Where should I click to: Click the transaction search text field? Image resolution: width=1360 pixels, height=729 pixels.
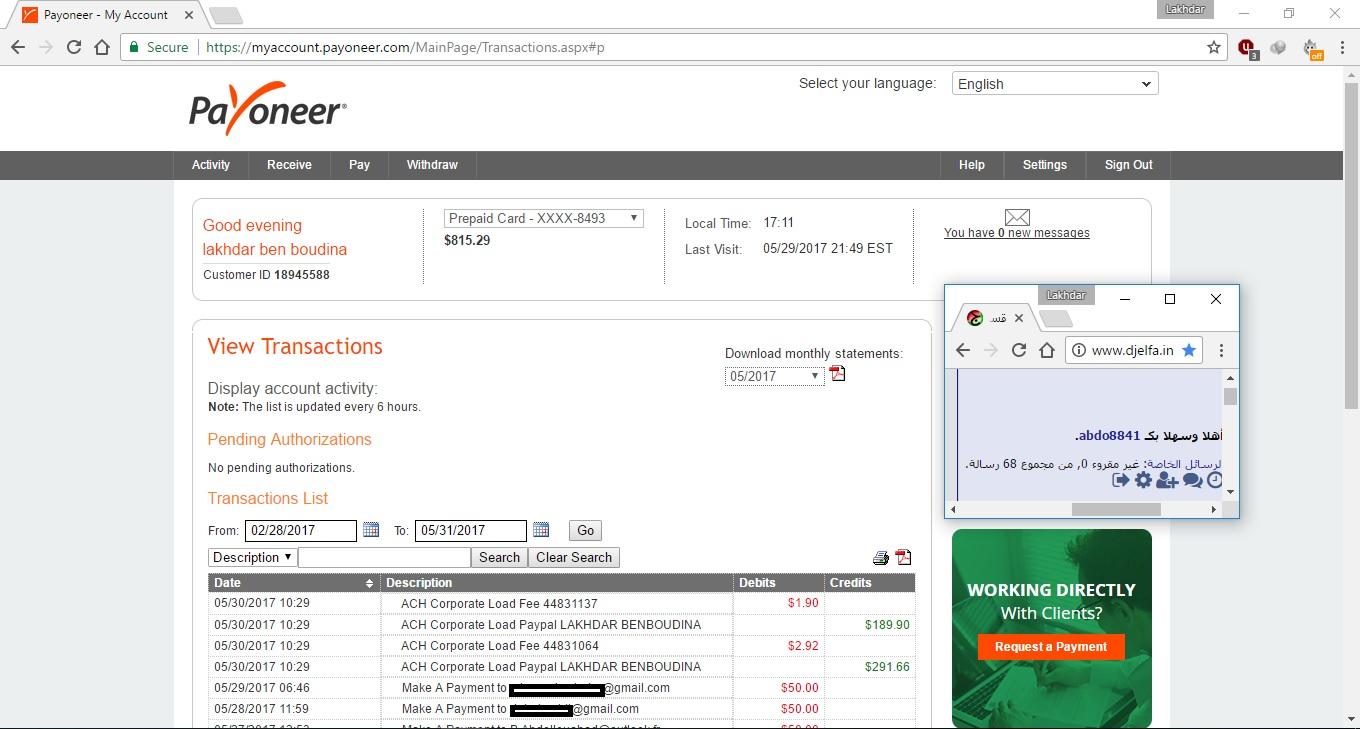(384, 557)
